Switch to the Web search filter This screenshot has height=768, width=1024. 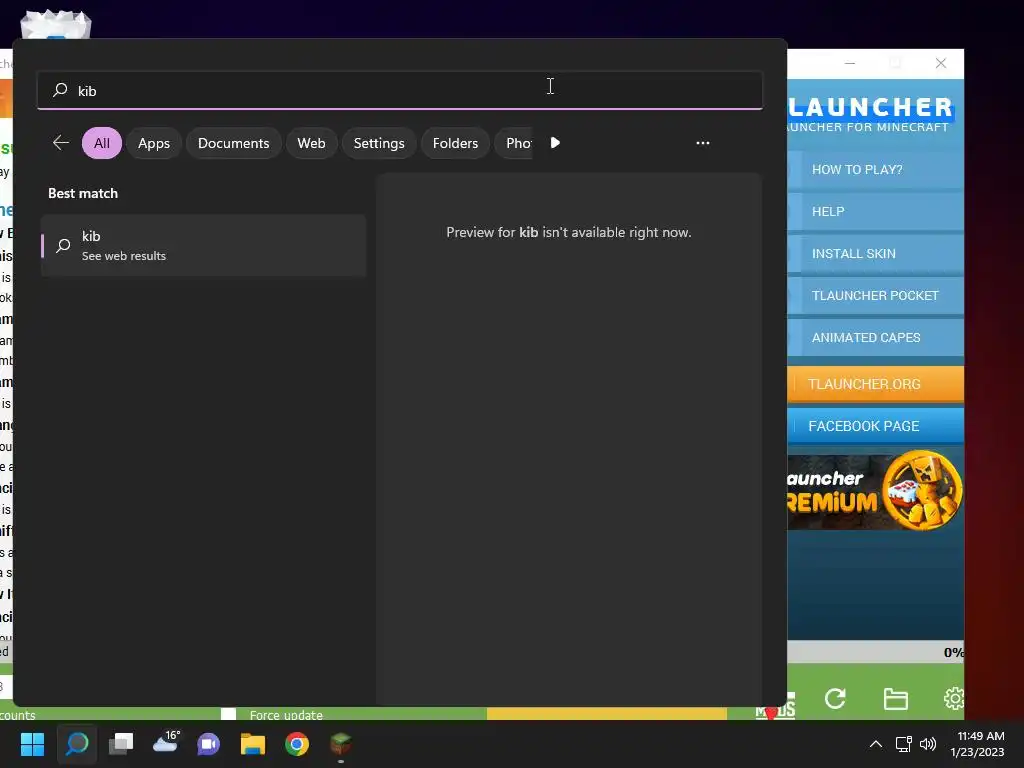(x=311, y=143)
